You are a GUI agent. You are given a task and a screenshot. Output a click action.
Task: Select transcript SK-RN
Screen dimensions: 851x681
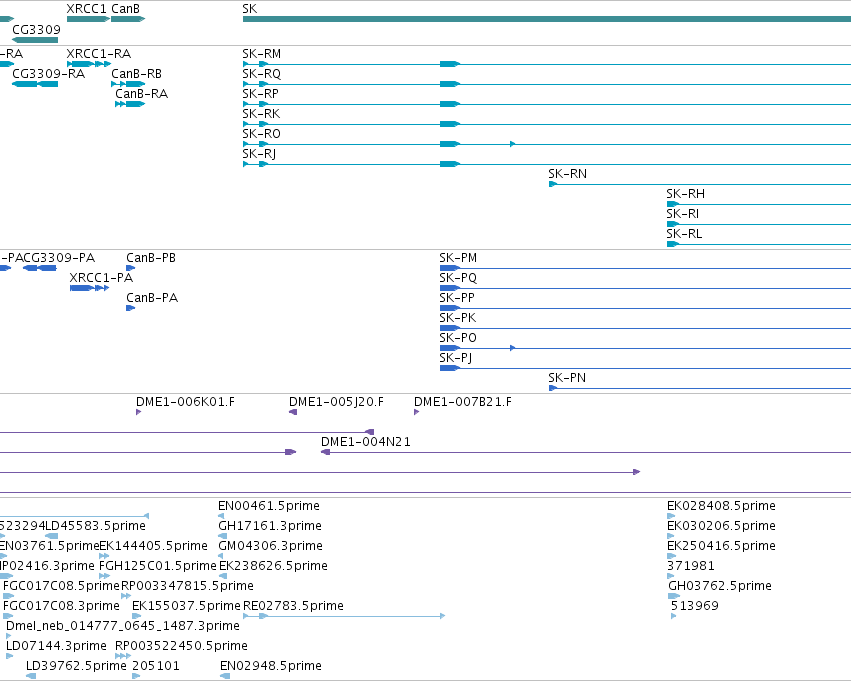700,184
